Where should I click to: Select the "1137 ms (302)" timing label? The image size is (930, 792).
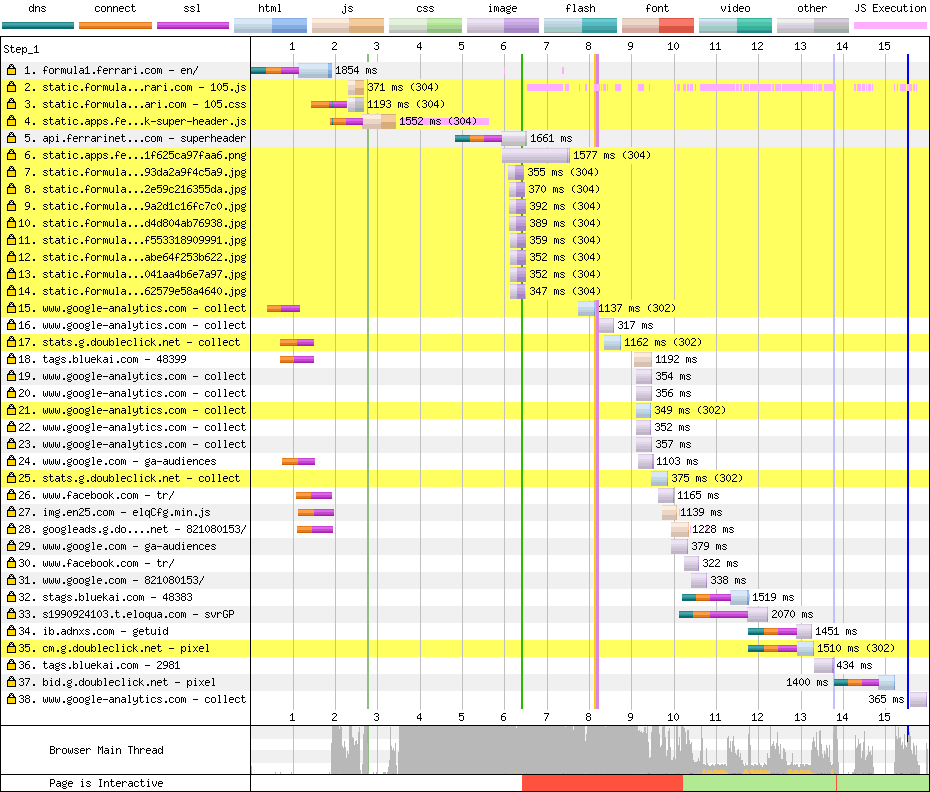(637, 308)
